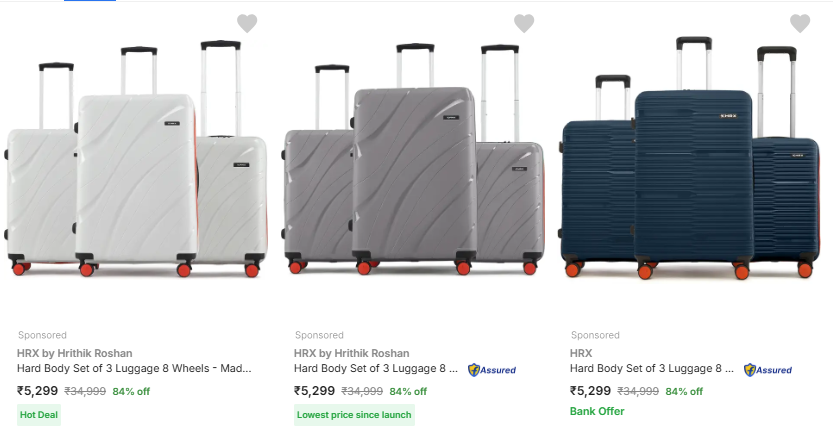The width and height of the screenshot is (833, 436).
Task: Open the grey luggage set product image
Action: (x=413, y=160)
